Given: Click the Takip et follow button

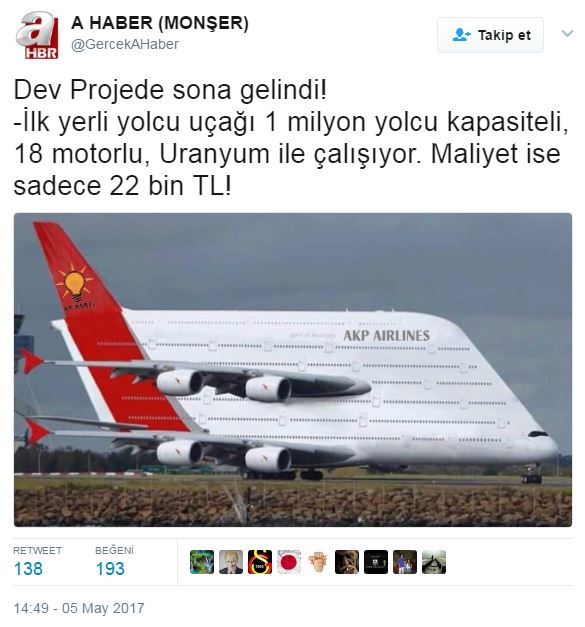Looking at the screenshot, I should 490,35.
